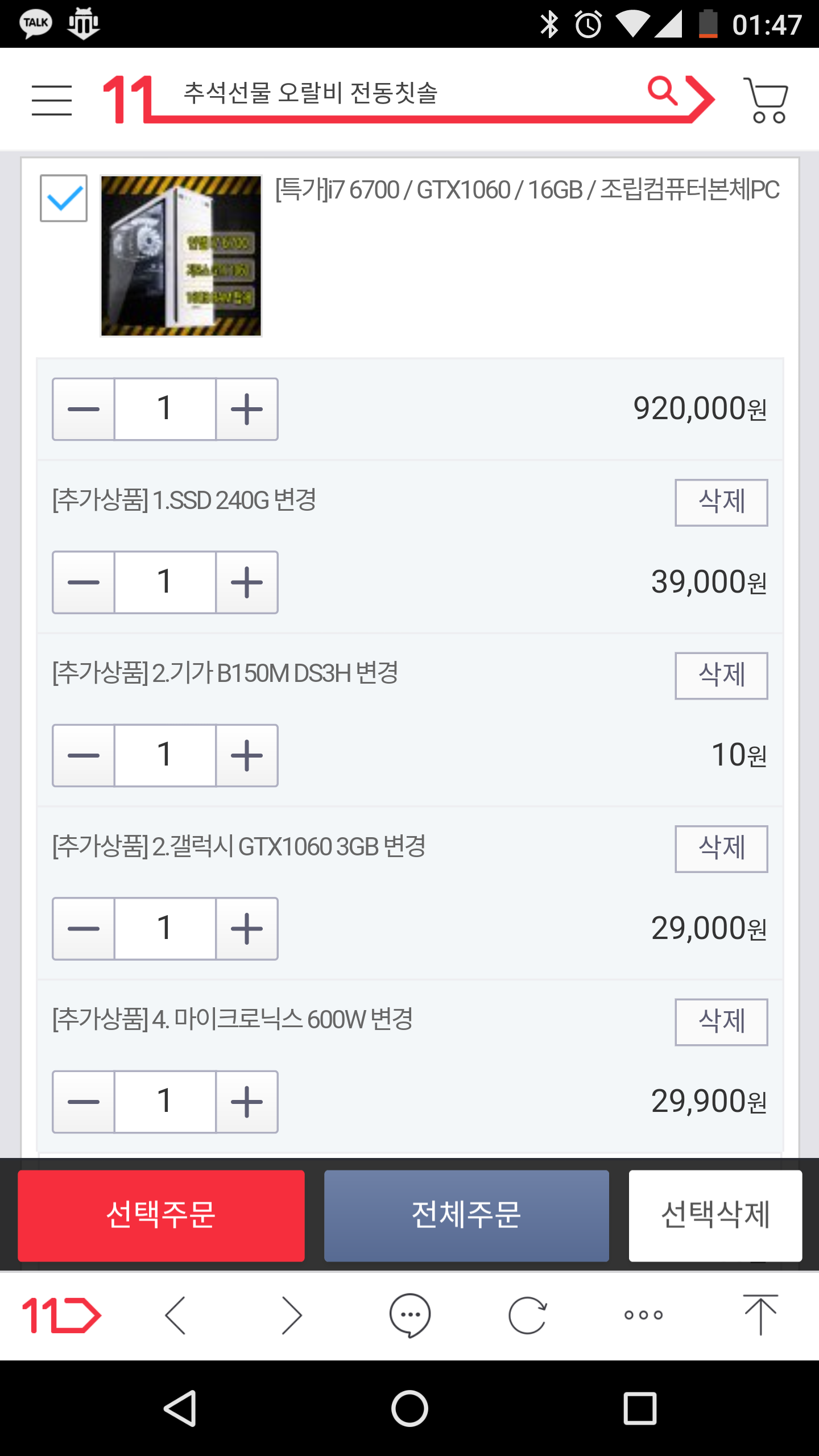Go back with the bottom left chevron
The width and height of the screenshot is (819, 1456).
(175, 1315)
